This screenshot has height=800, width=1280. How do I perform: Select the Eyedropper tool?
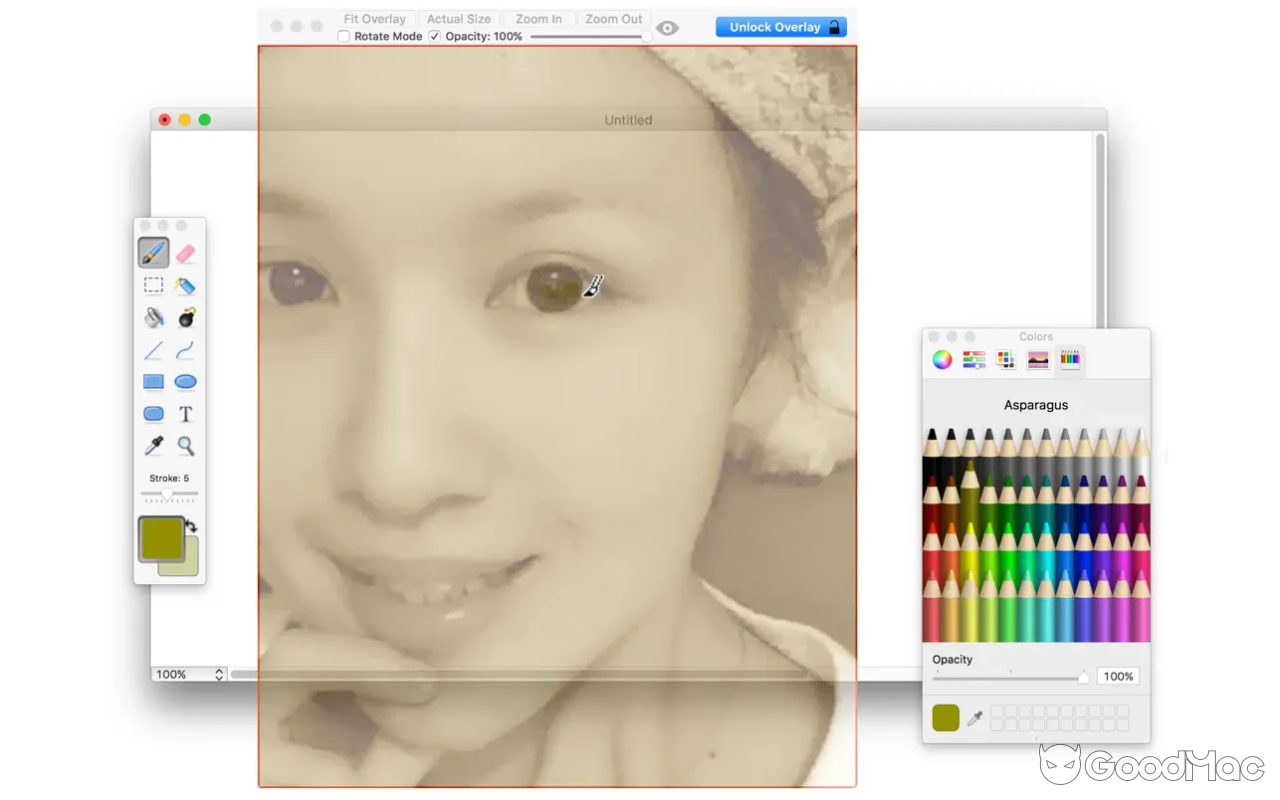[153, 446]
